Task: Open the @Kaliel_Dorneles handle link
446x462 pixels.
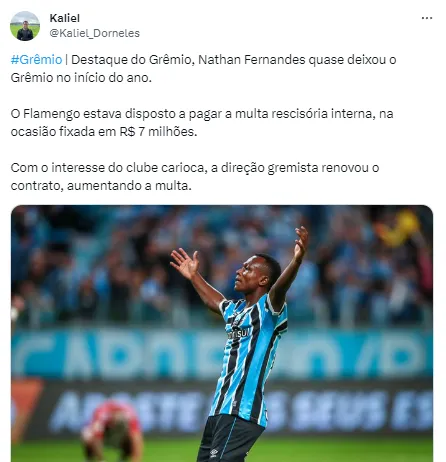Action: tap(95, 33)
